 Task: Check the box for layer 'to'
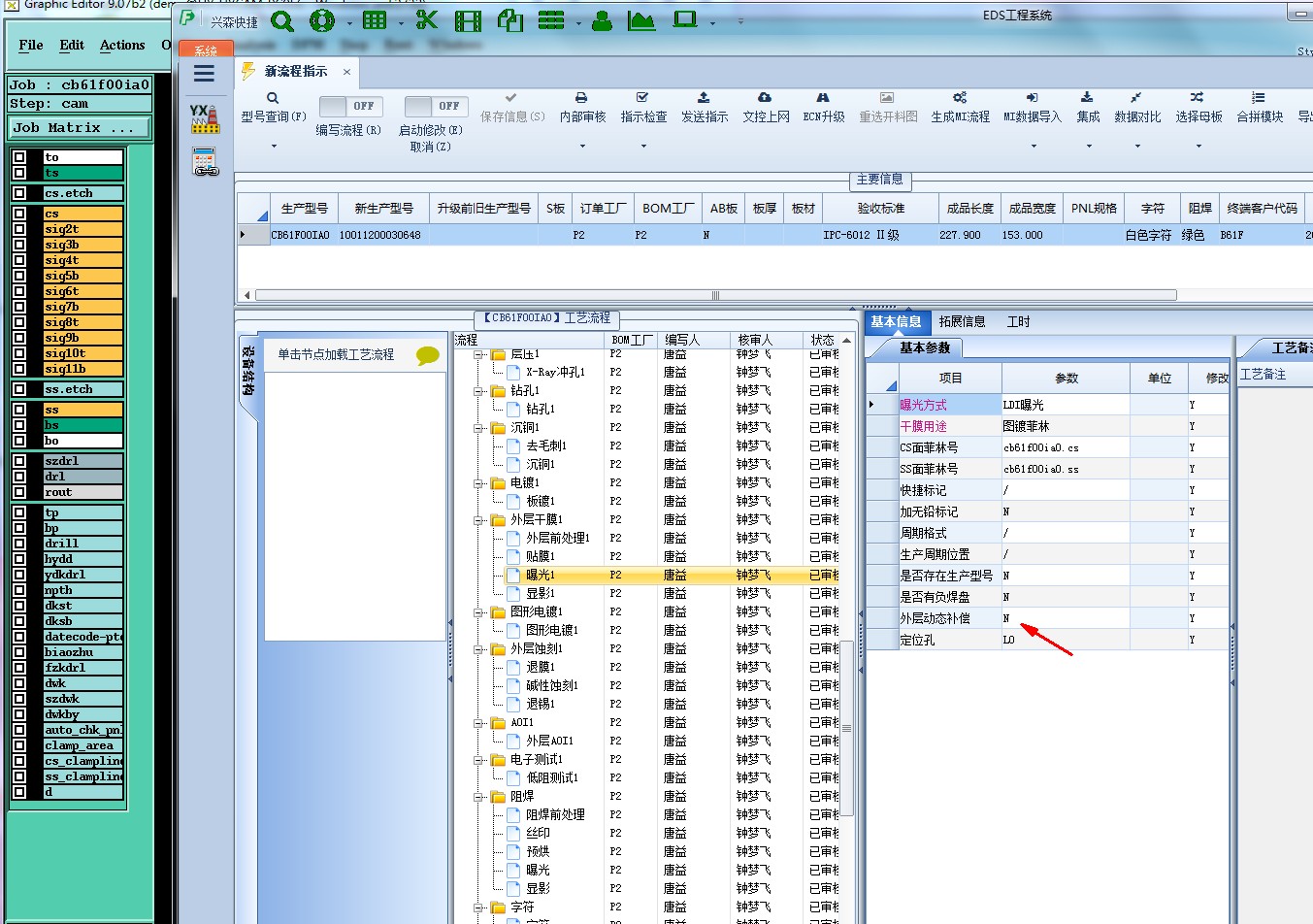pyautogui.click(x=19, y=157)
